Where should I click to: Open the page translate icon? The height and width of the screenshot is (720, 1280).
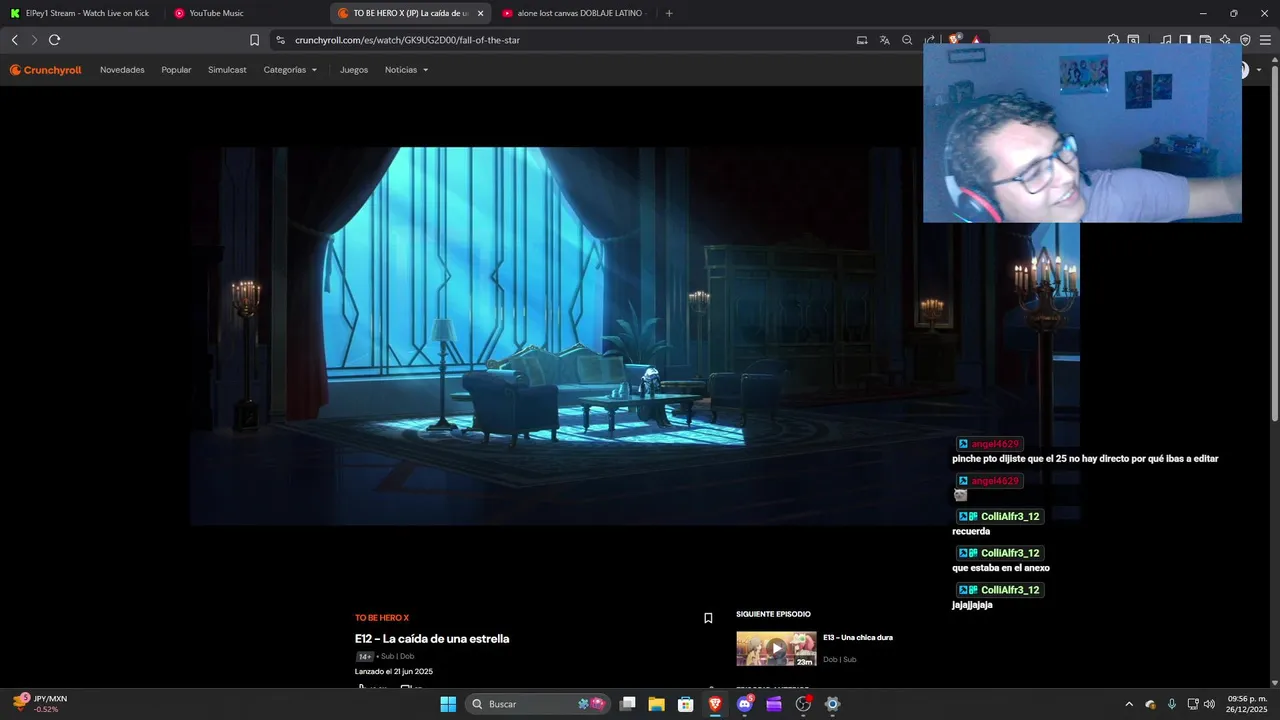[884, 40]
